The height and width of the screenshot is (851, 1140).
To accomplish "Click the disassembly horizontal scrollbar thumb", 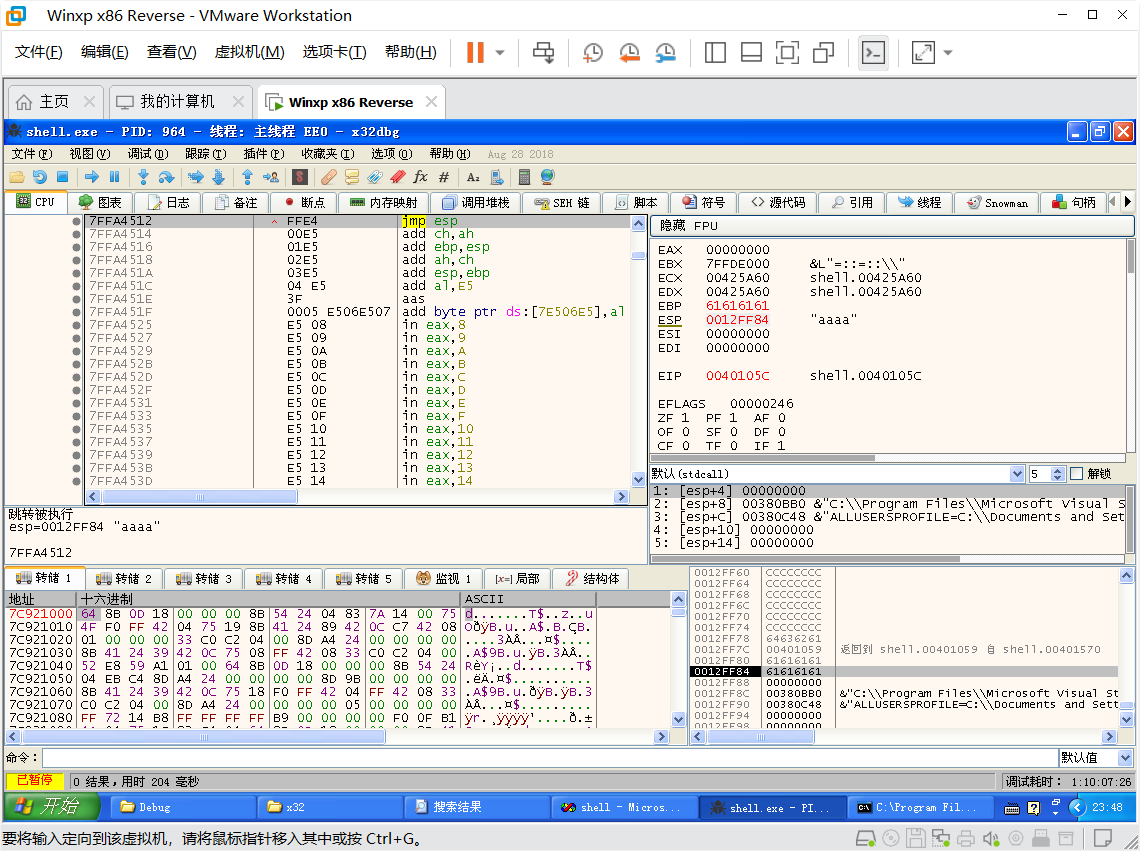I will coord(199,497).
